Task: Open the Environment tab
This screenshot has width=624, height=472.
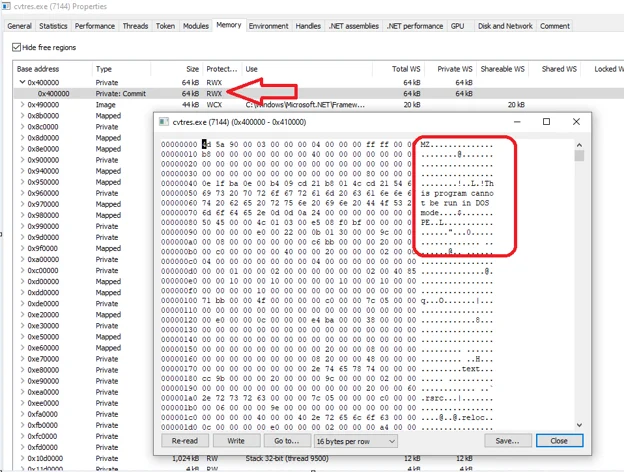Action: (269, 26)
